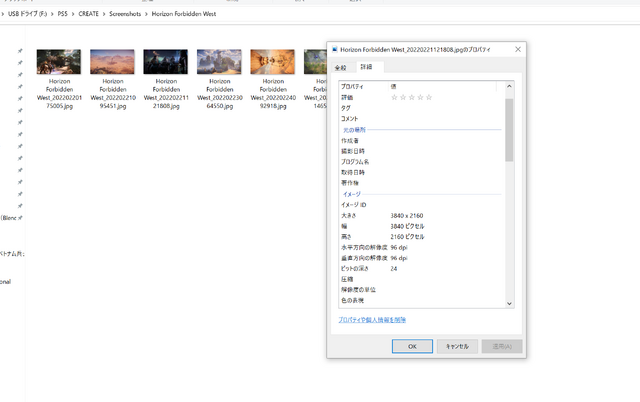Select the タグ property row
The width and height of the screenshot is (640, 402).
click(x=421, y=108)
